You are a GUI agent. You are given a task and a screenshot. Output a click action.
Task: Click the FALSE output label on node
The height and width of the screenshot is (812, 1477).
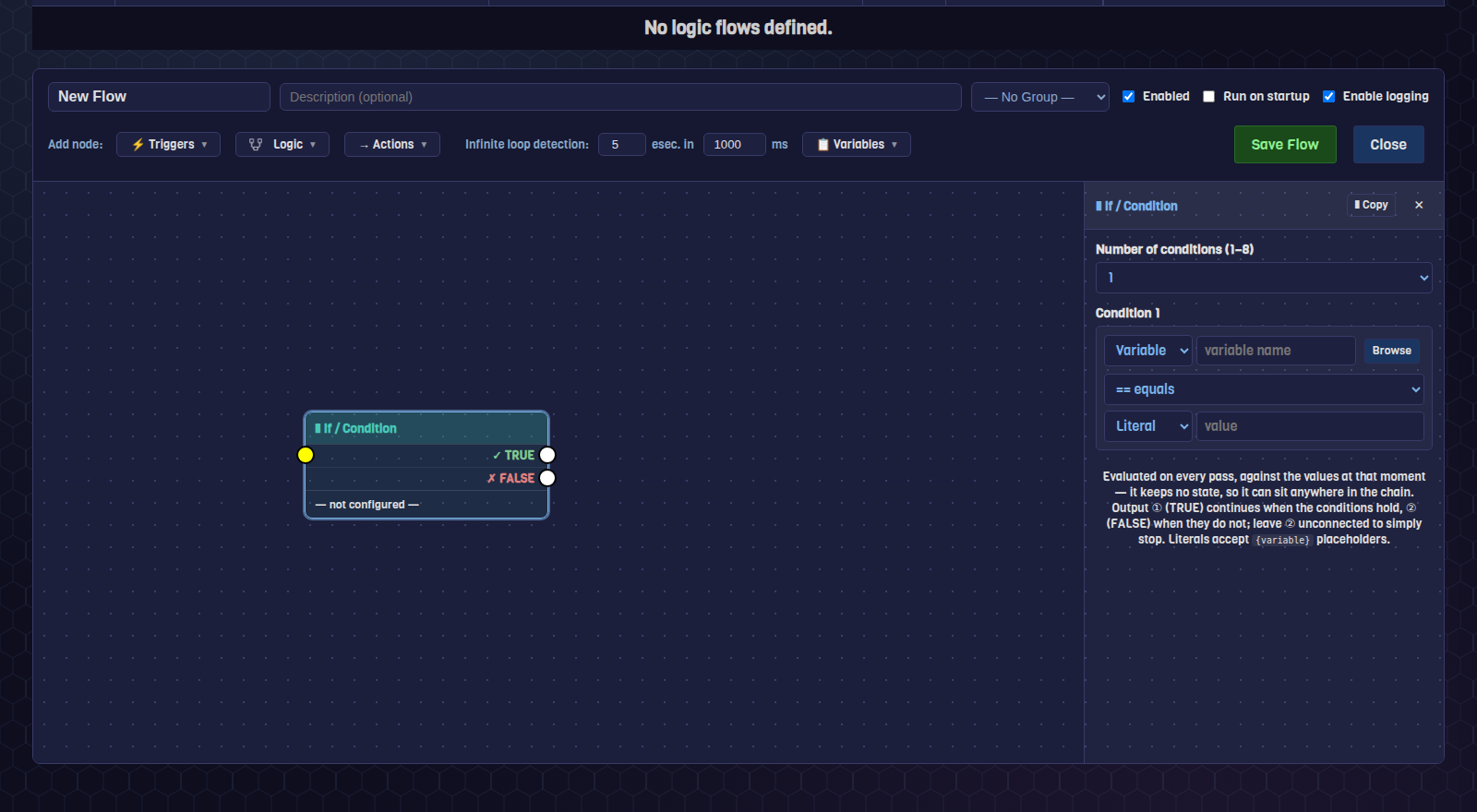pos(510,478)
